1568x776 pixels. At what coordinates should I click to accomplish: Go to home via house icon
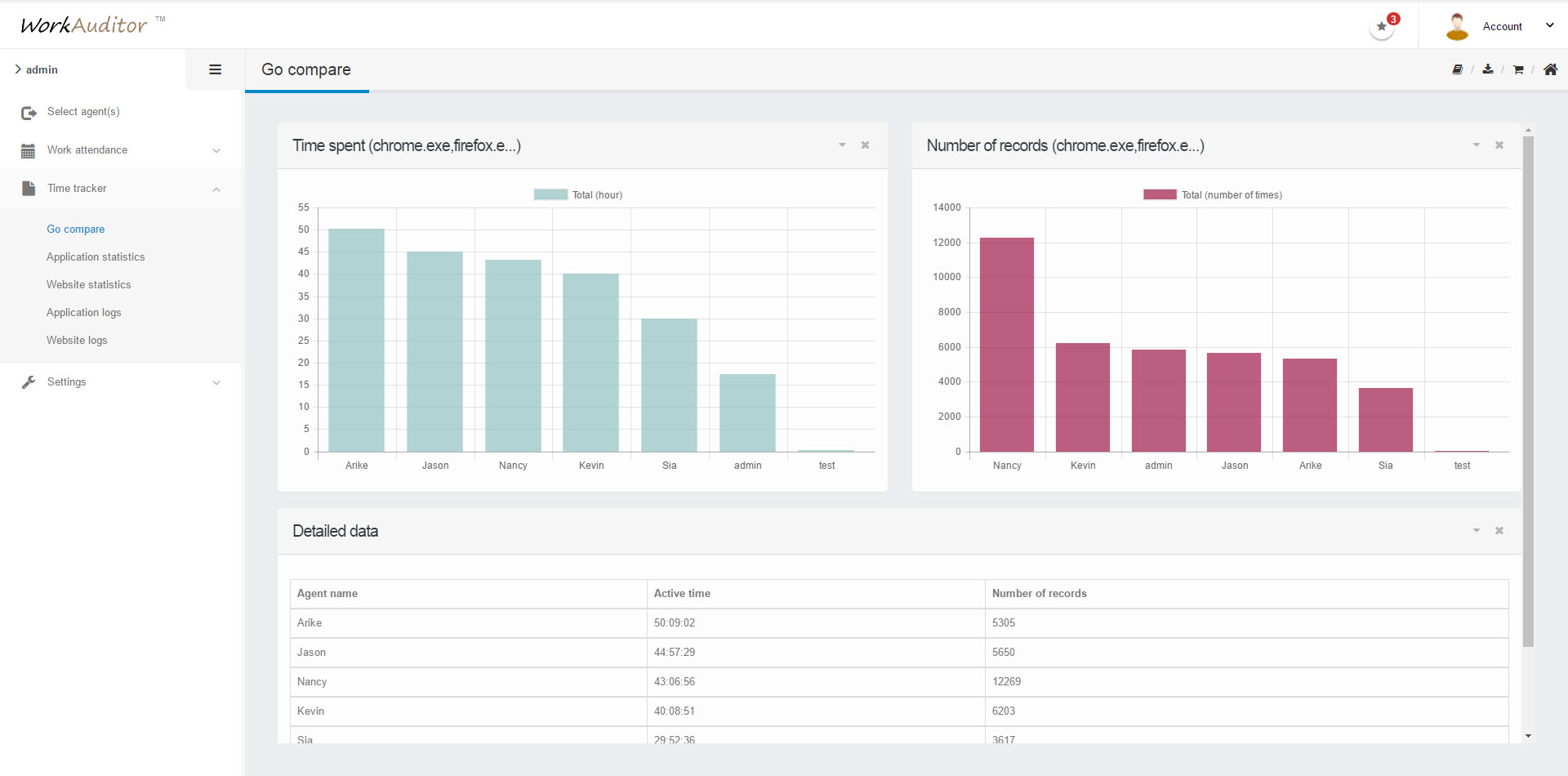point(1550,69)
